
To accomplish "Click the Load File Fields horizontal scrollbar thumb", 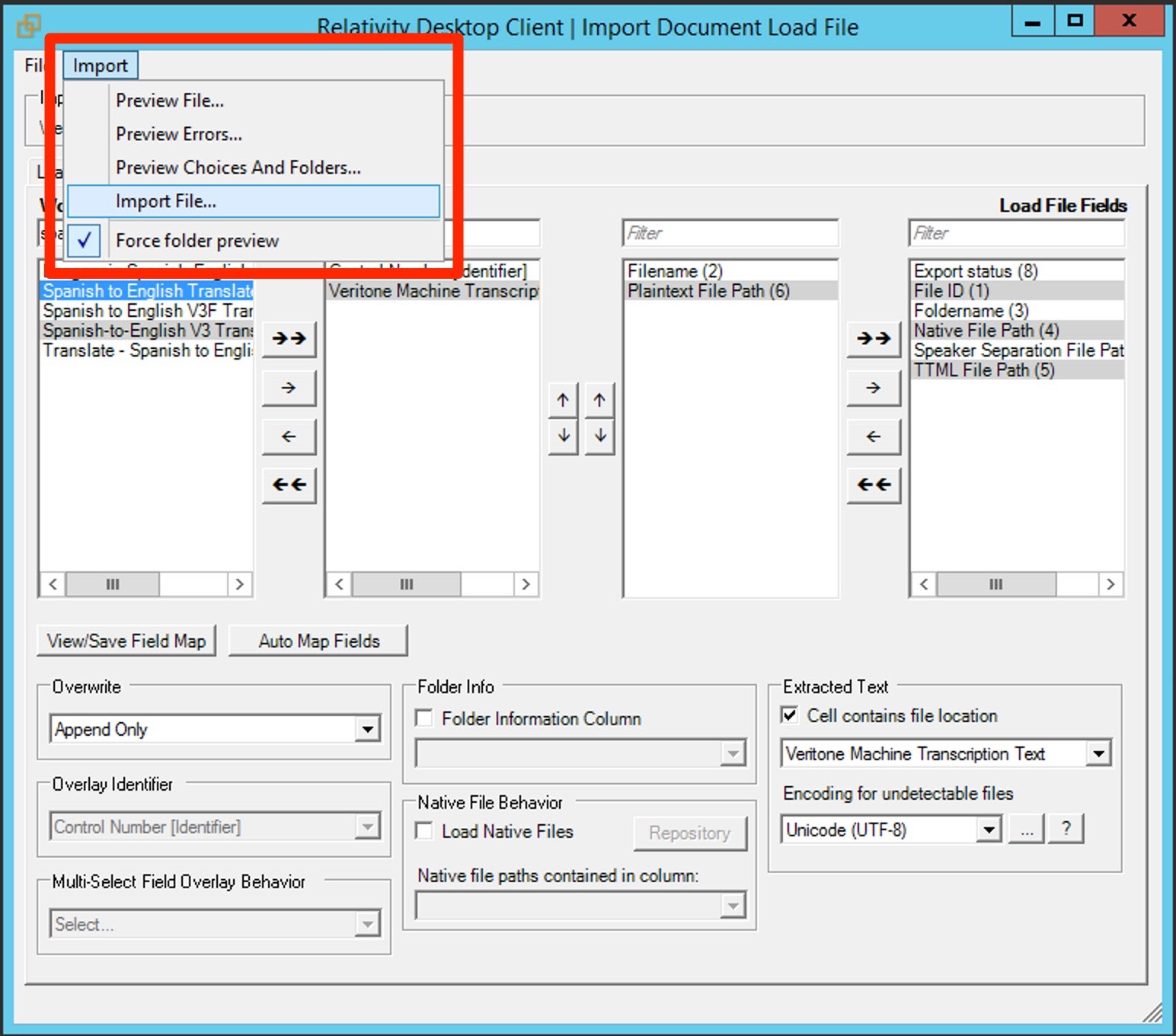I will pos(995,584).
